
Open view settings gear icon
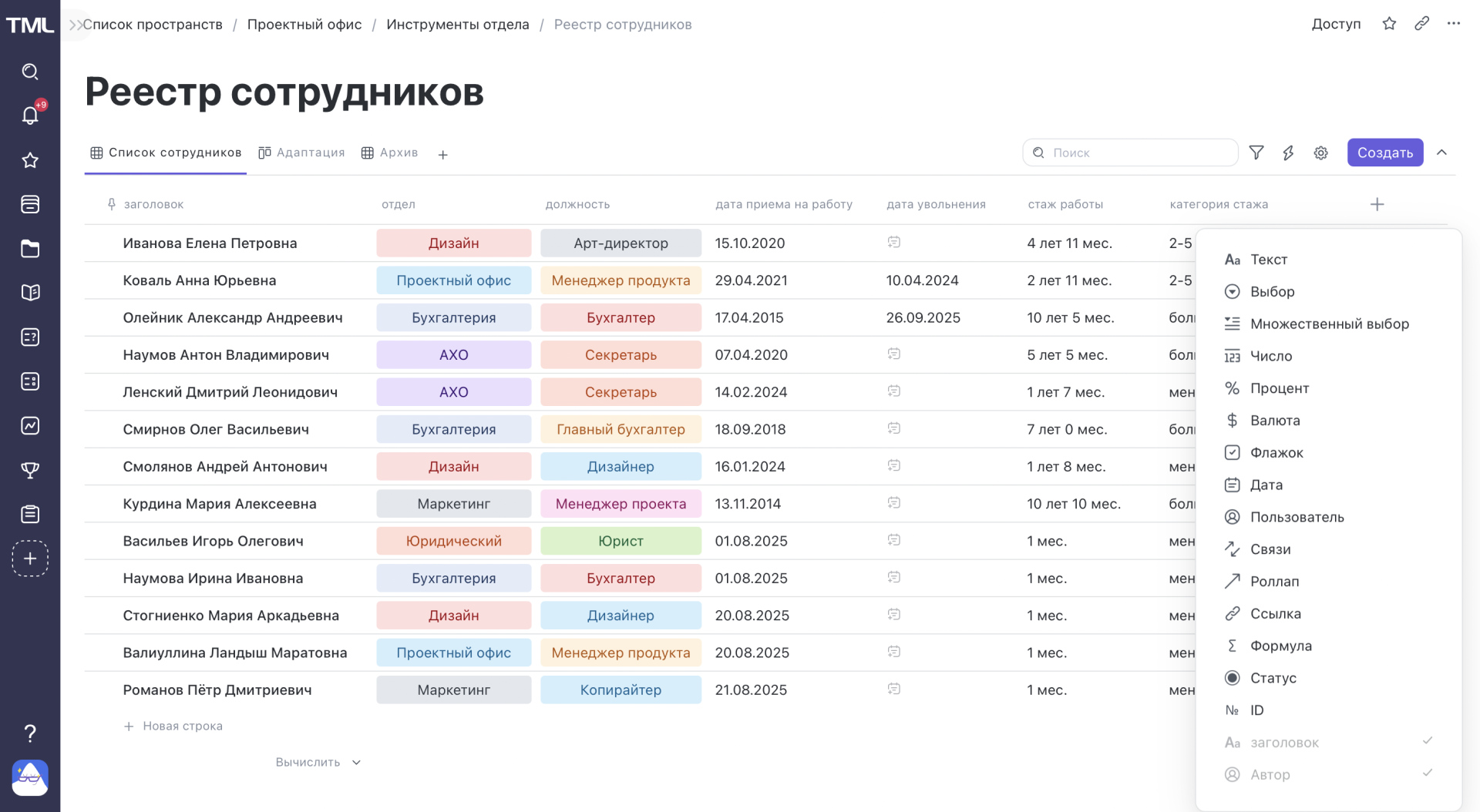1320,153
